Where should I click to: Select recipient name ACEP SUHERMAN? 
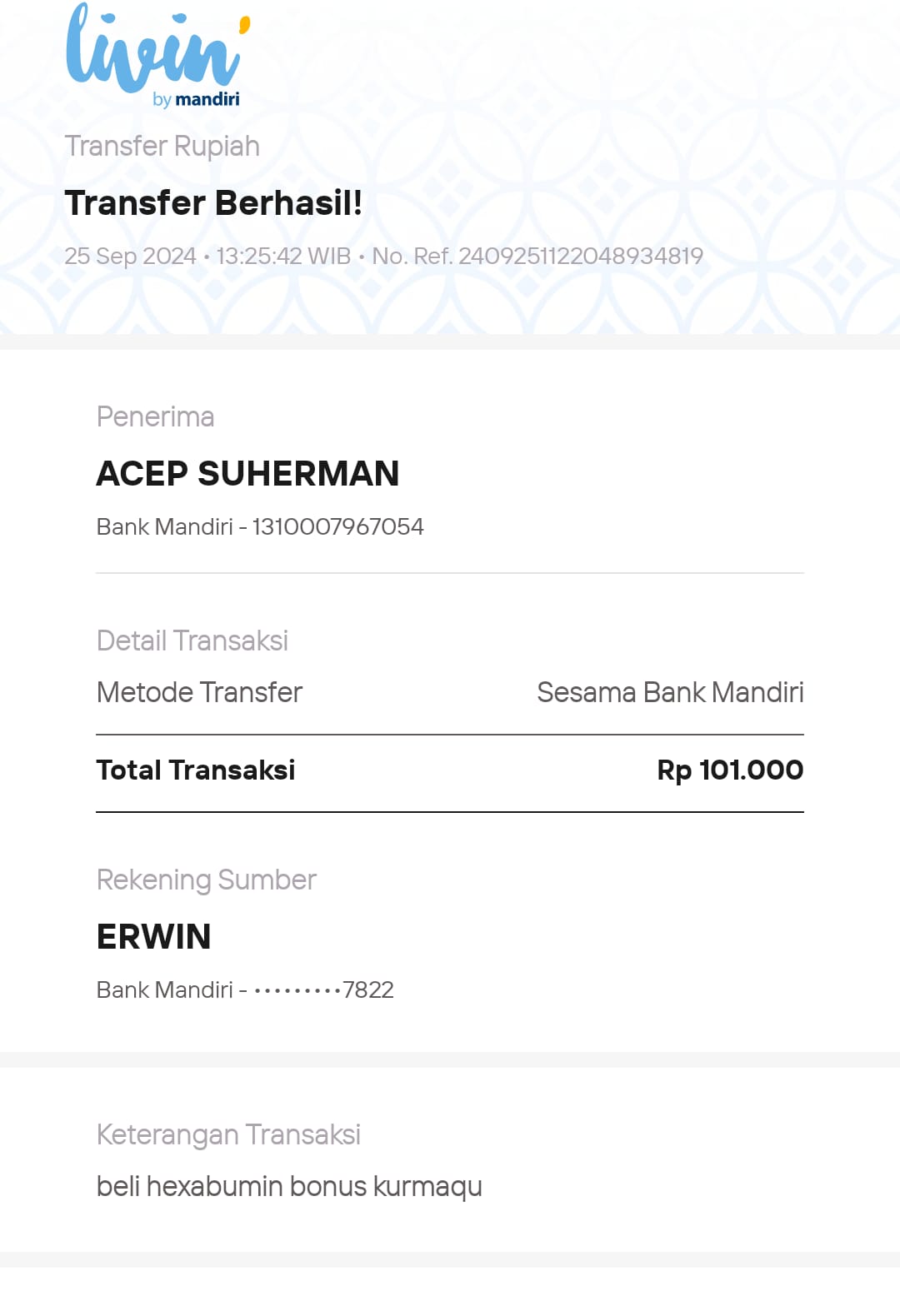(x=248, y=474)
